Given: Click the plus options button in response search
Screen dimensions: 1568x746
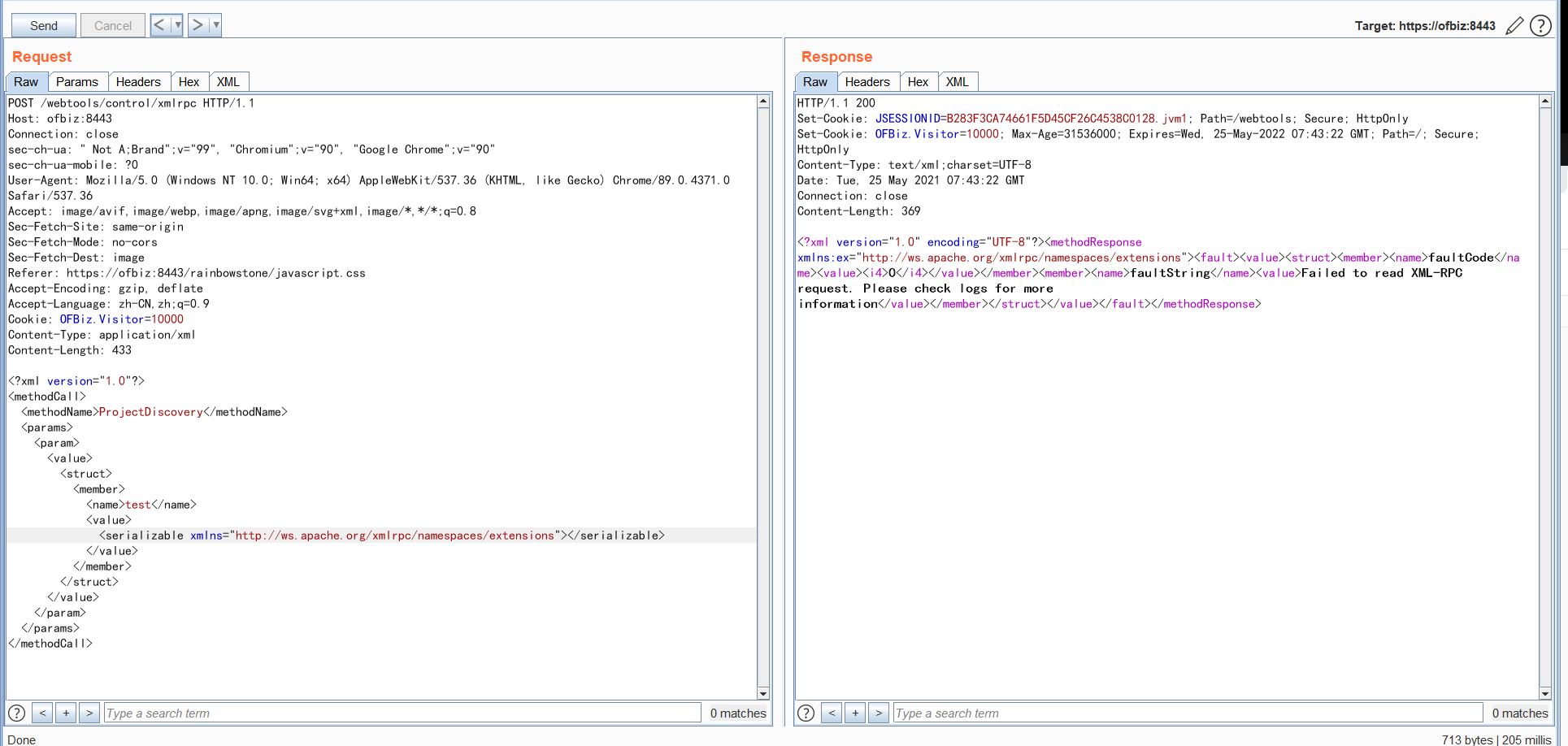Looking at the screenshot, I should pos(855,713).
